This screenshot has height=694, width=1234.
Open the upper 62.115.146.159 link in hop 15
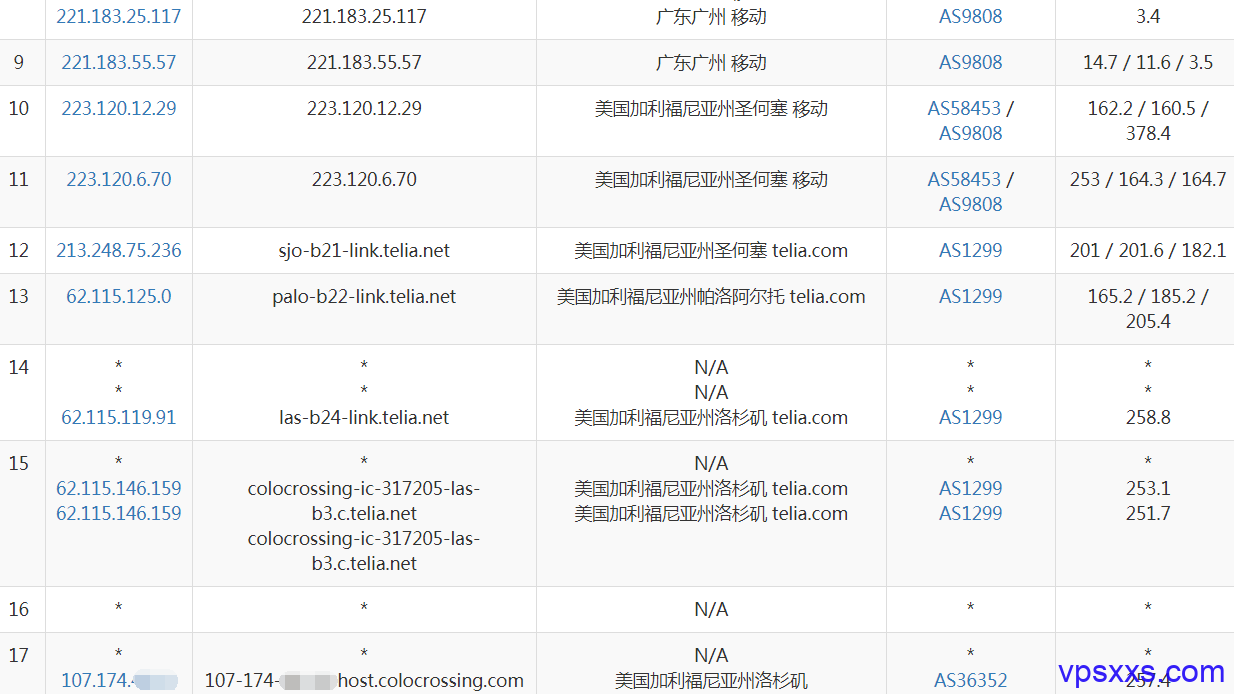click(118, 488)
